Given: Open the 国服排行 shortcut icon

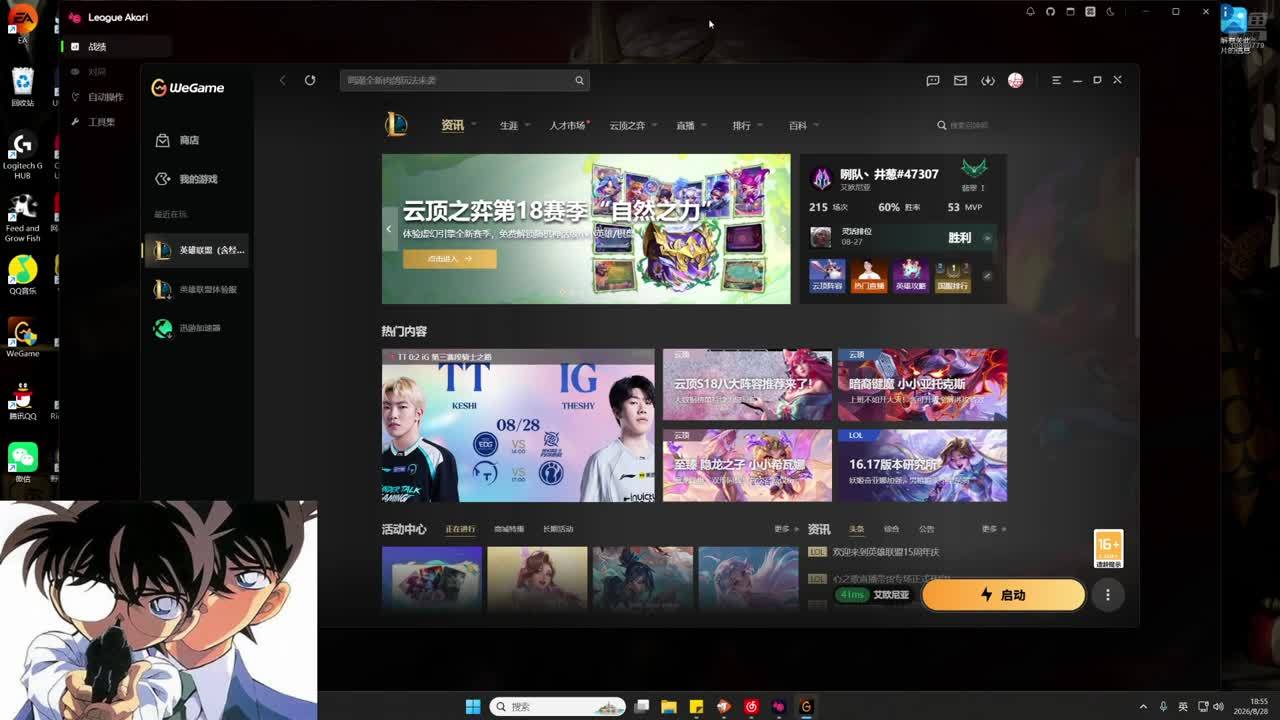Looking at the screenshot, I should coord(953,275).
